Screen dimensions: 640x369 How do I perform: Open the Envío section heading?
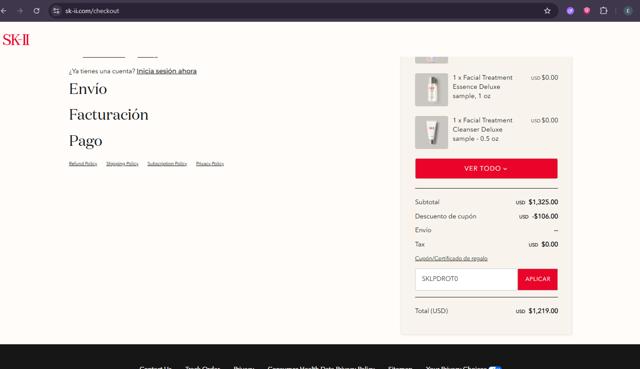tap(88, 89)
